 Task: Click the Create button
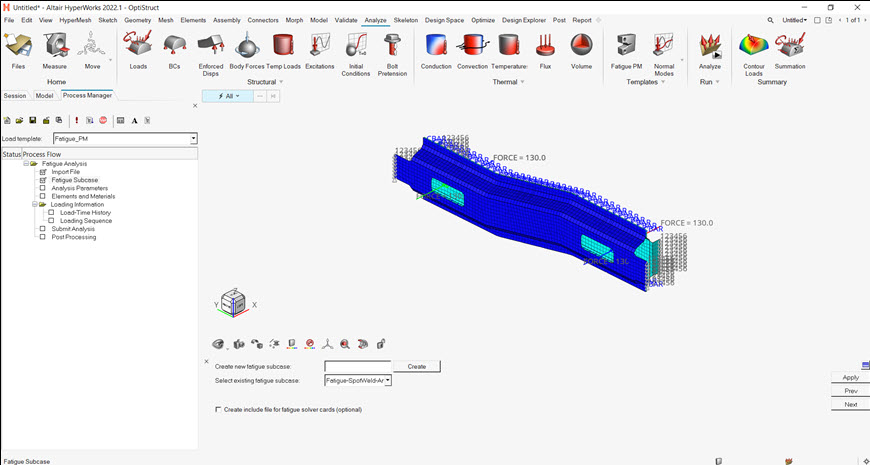click(x=416, y=367)
